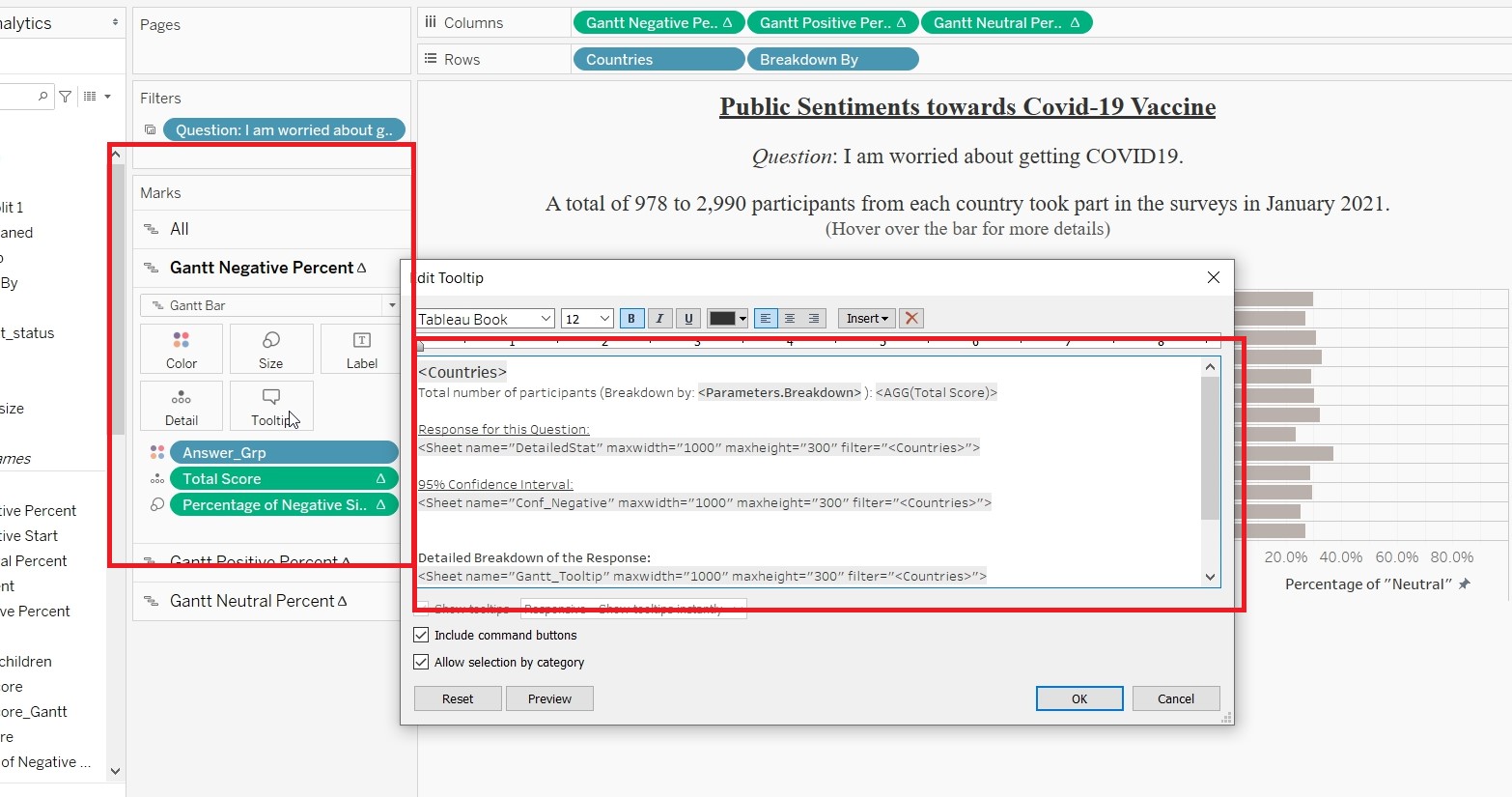Open the Detail marks card
This screenshot has height=797, width=1512.
tap(182, 406)
